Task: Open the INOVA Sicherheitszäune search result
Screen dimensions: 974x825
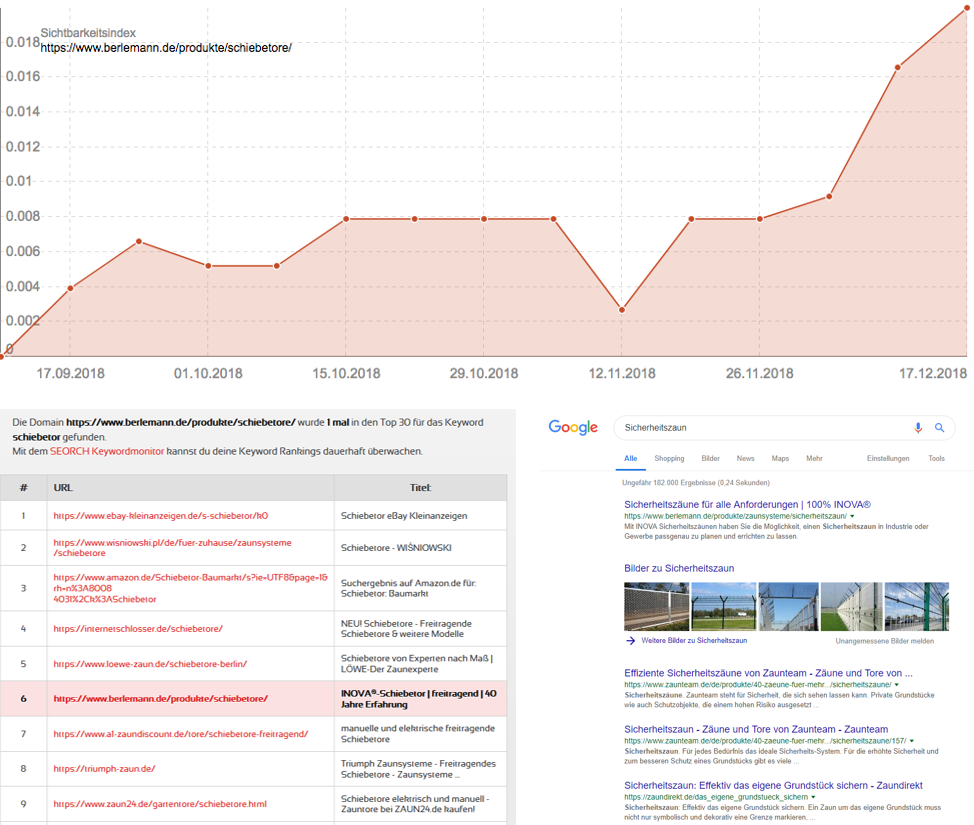Action: [x=748, y=504]
